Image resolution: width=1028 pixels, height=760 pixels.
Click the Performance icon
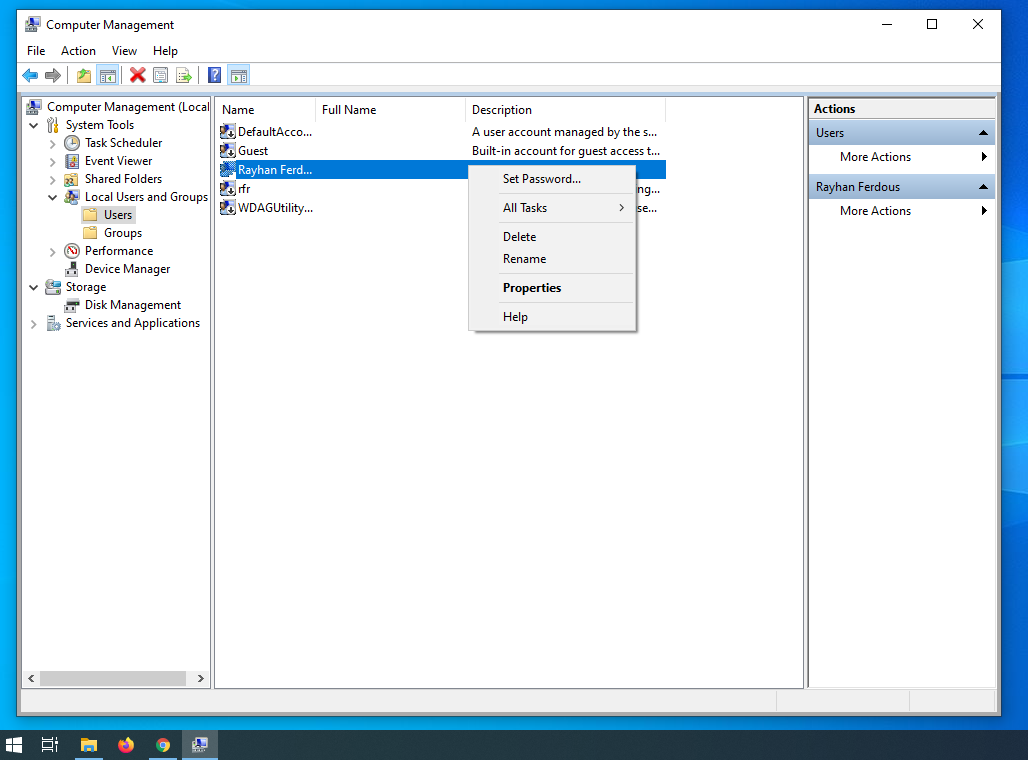click(72, 251)
